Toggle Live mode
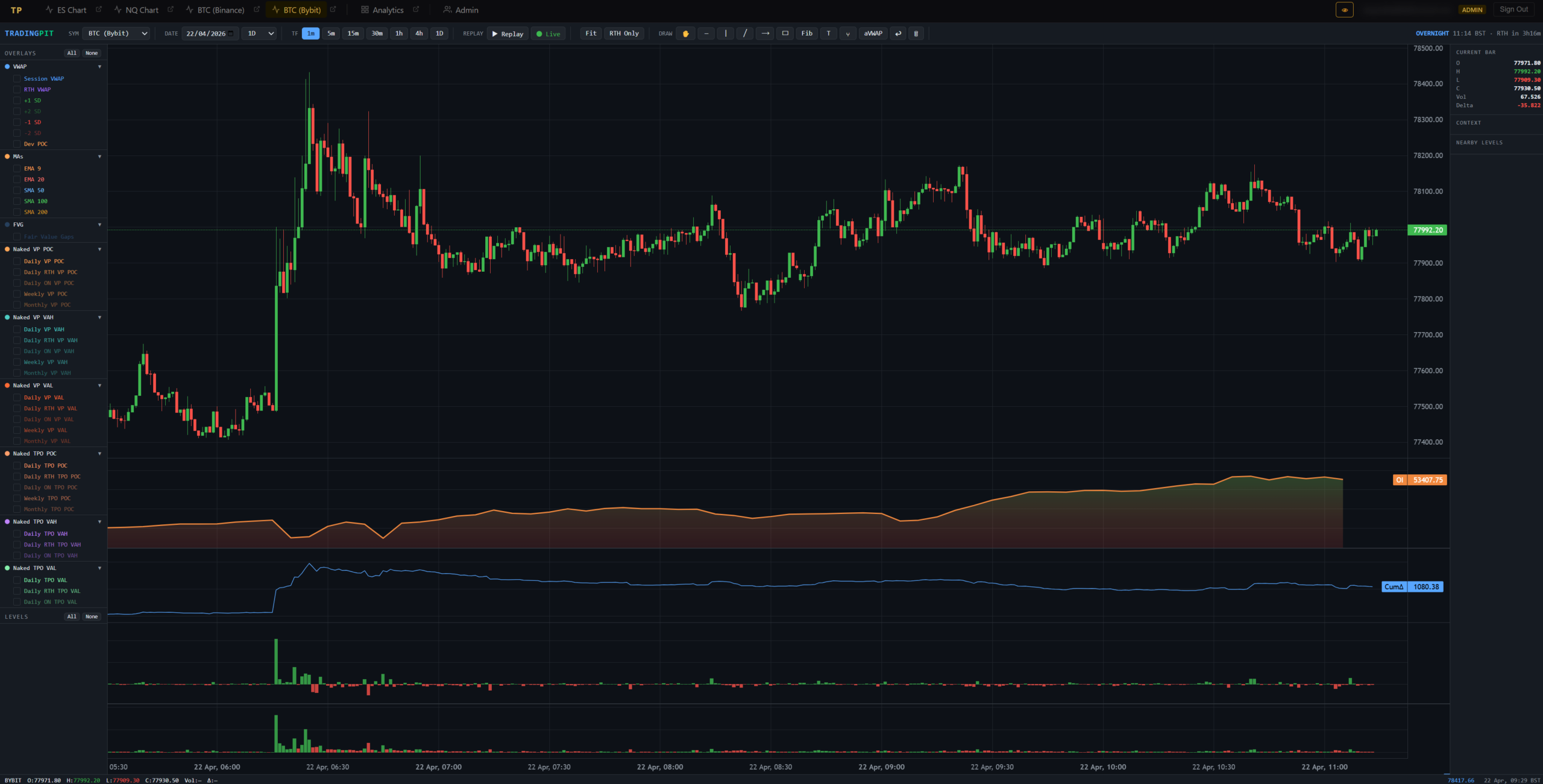1543x784 pixels. click(548, 34)
